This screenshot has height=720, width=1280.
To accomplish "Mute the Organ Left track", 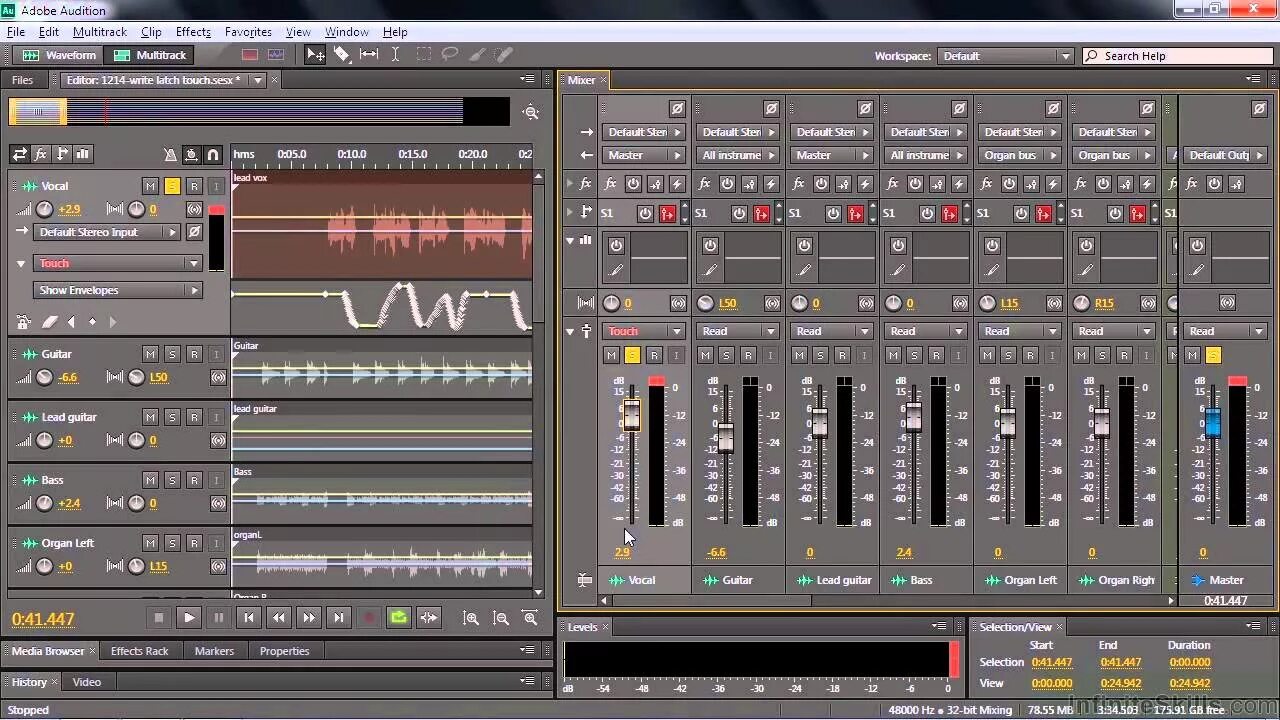I will [x=150, y=543].
